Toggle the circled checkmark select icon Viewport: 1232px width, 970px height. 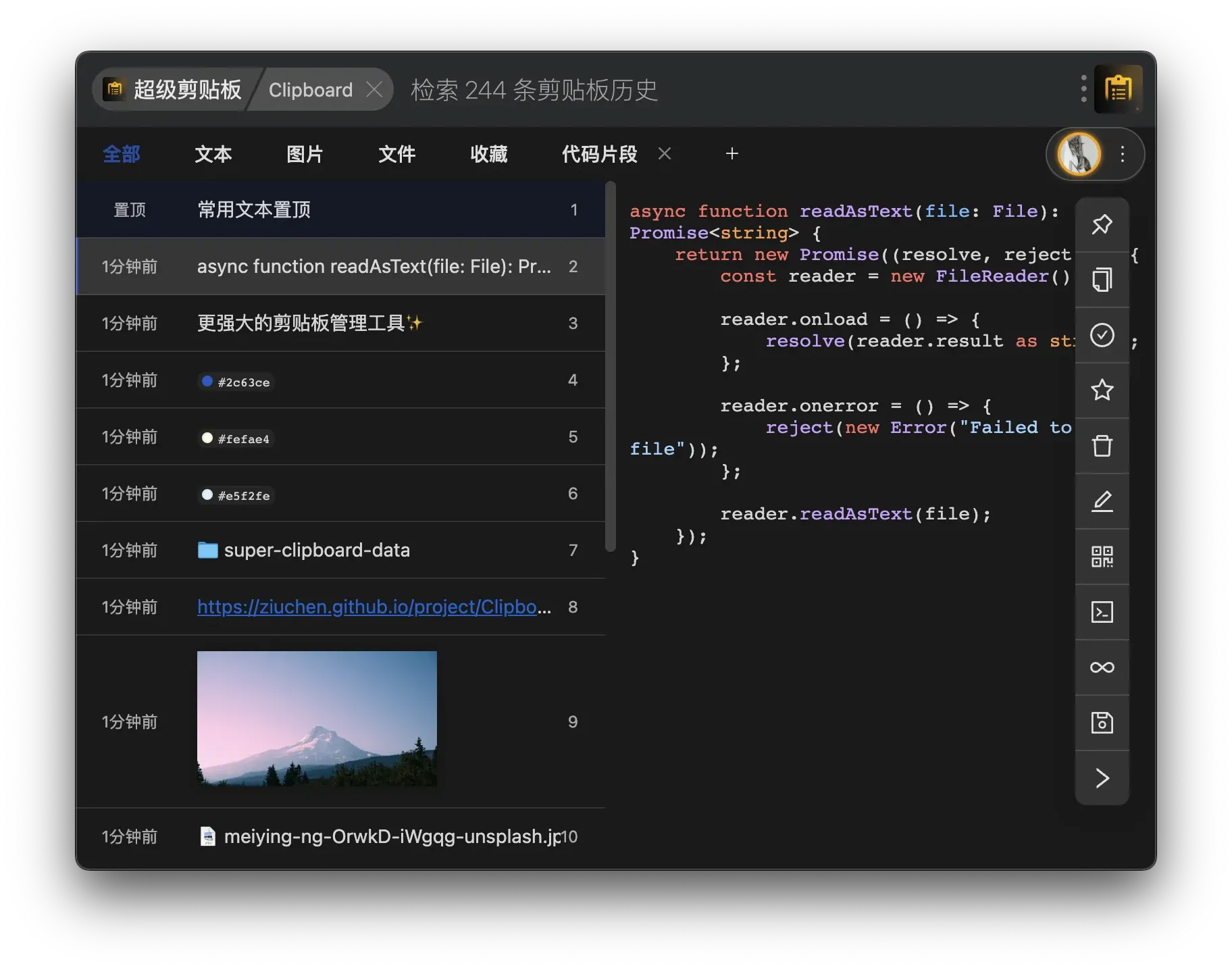(1102, 335)
